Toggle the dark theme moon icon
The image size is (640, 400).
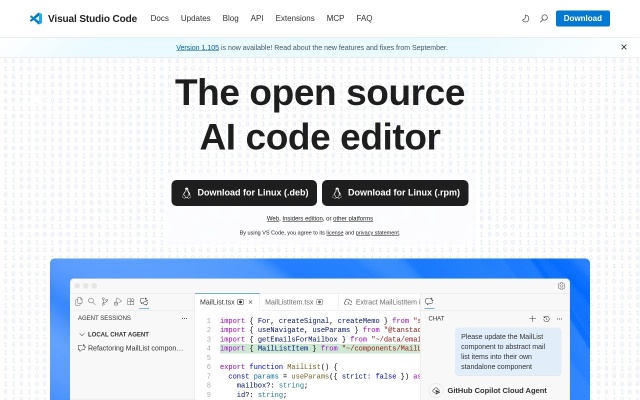point(526,18)
